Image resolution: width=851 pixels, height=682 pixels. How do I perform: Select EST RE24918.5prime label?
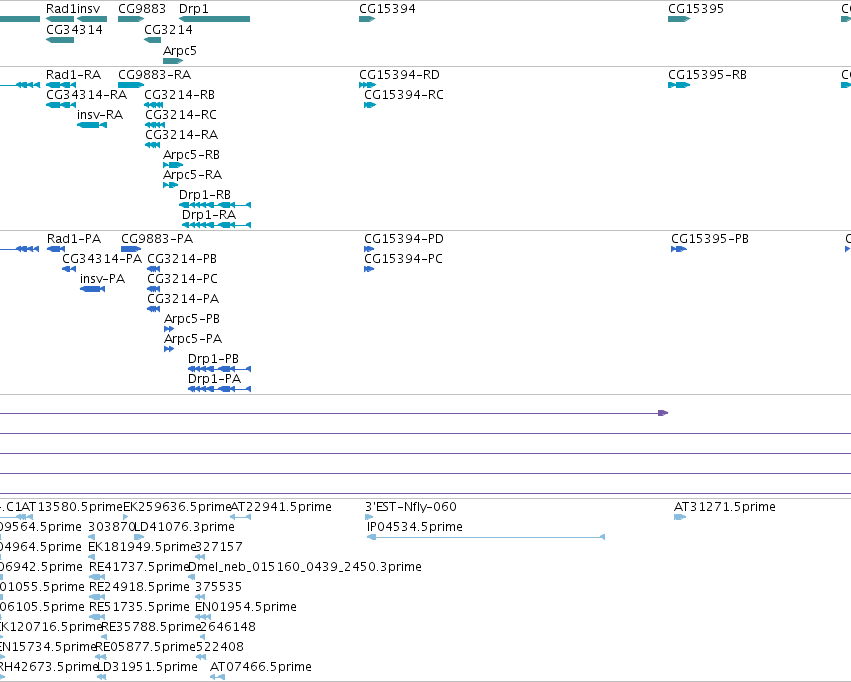139,587
